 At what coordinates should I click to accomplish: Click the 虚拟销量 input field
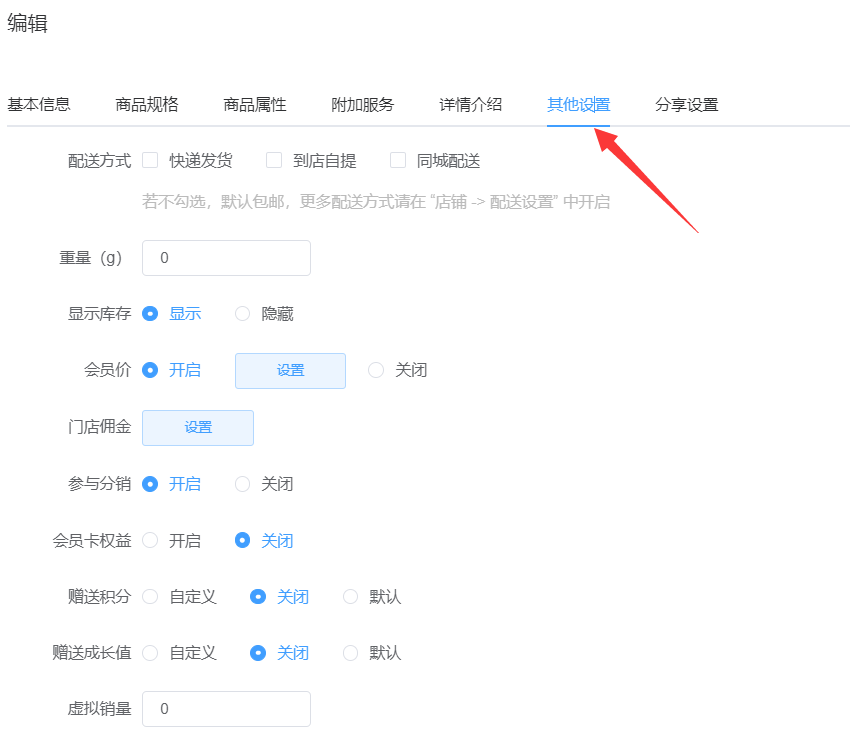[227, 709]
